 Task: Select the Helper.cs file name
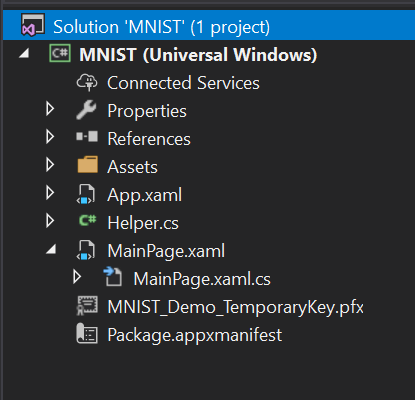point(143,223)
